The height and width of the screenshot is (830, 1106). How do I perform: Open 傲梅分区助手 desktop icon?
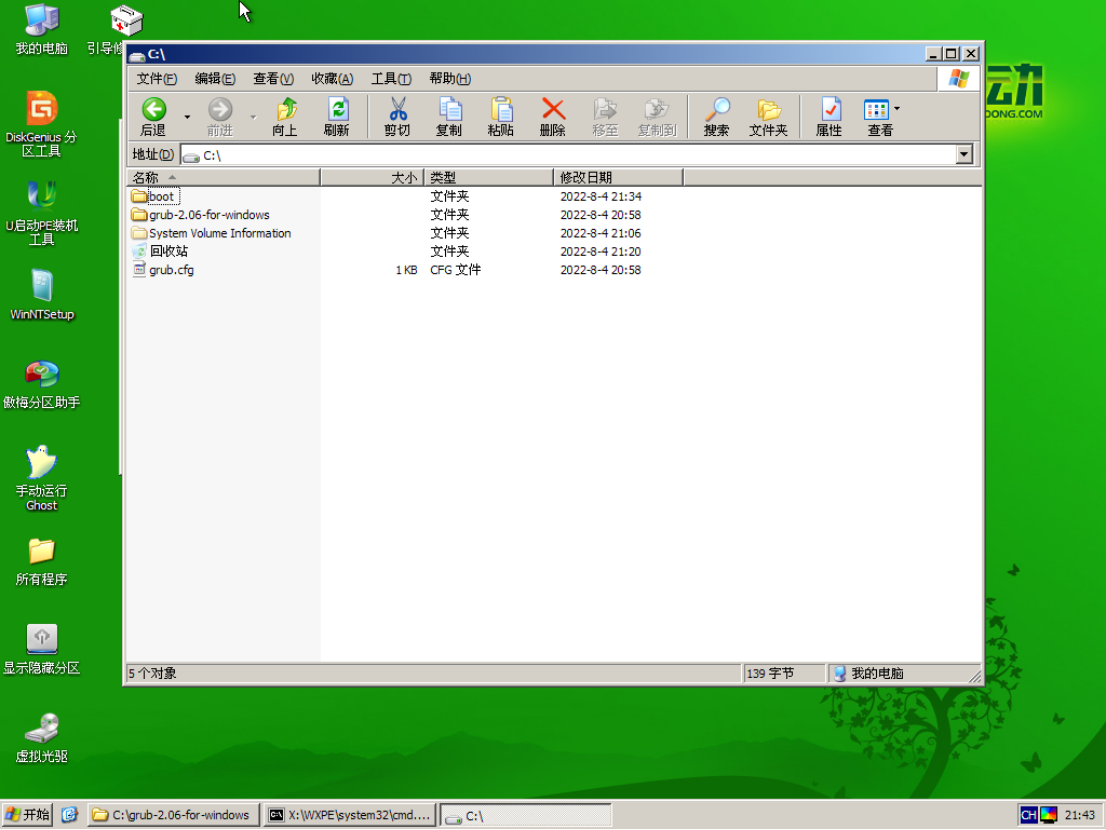pos(42,384)
